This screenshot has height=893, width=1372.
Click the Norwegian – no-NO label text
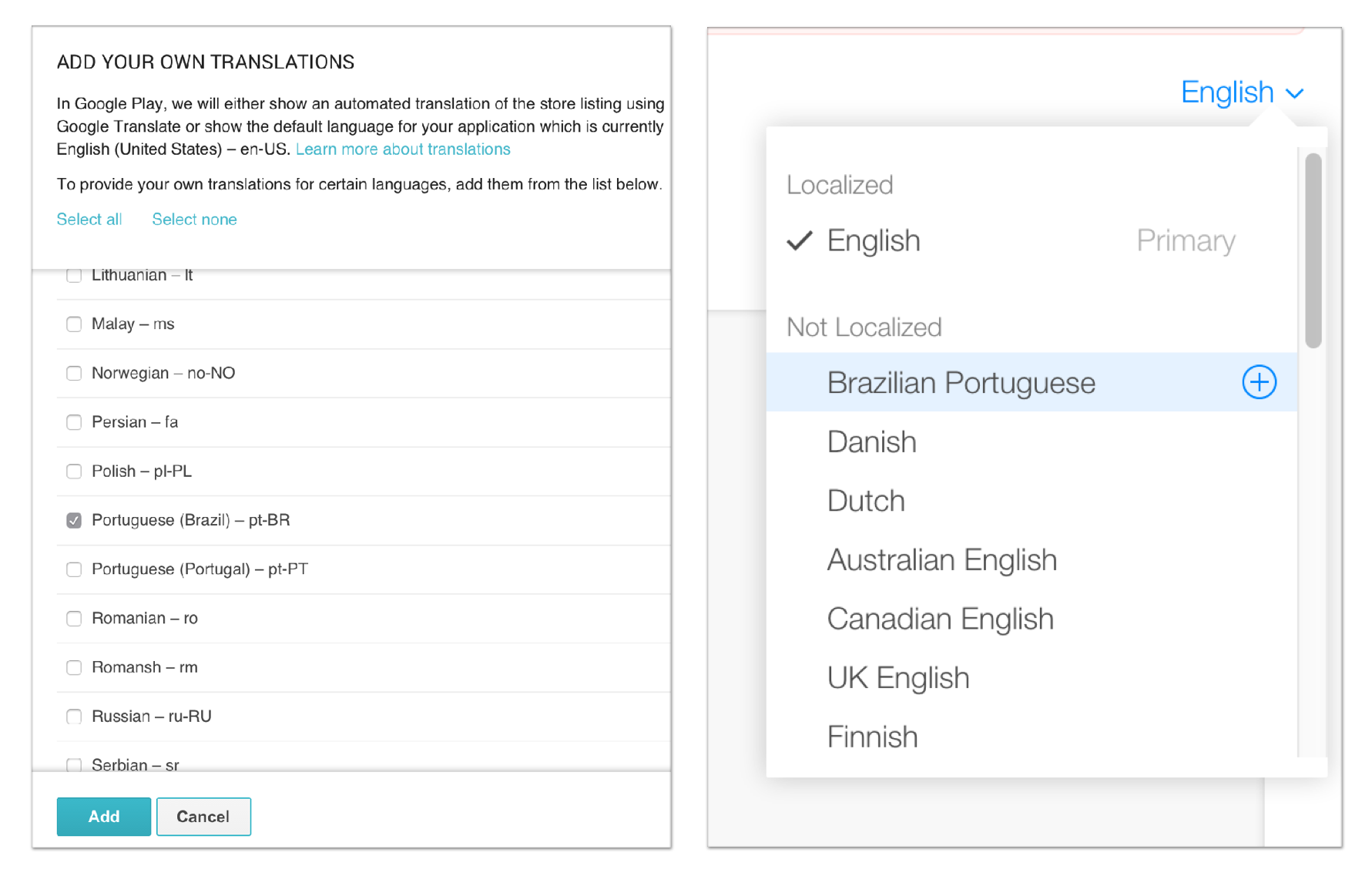tap(163, 373)
